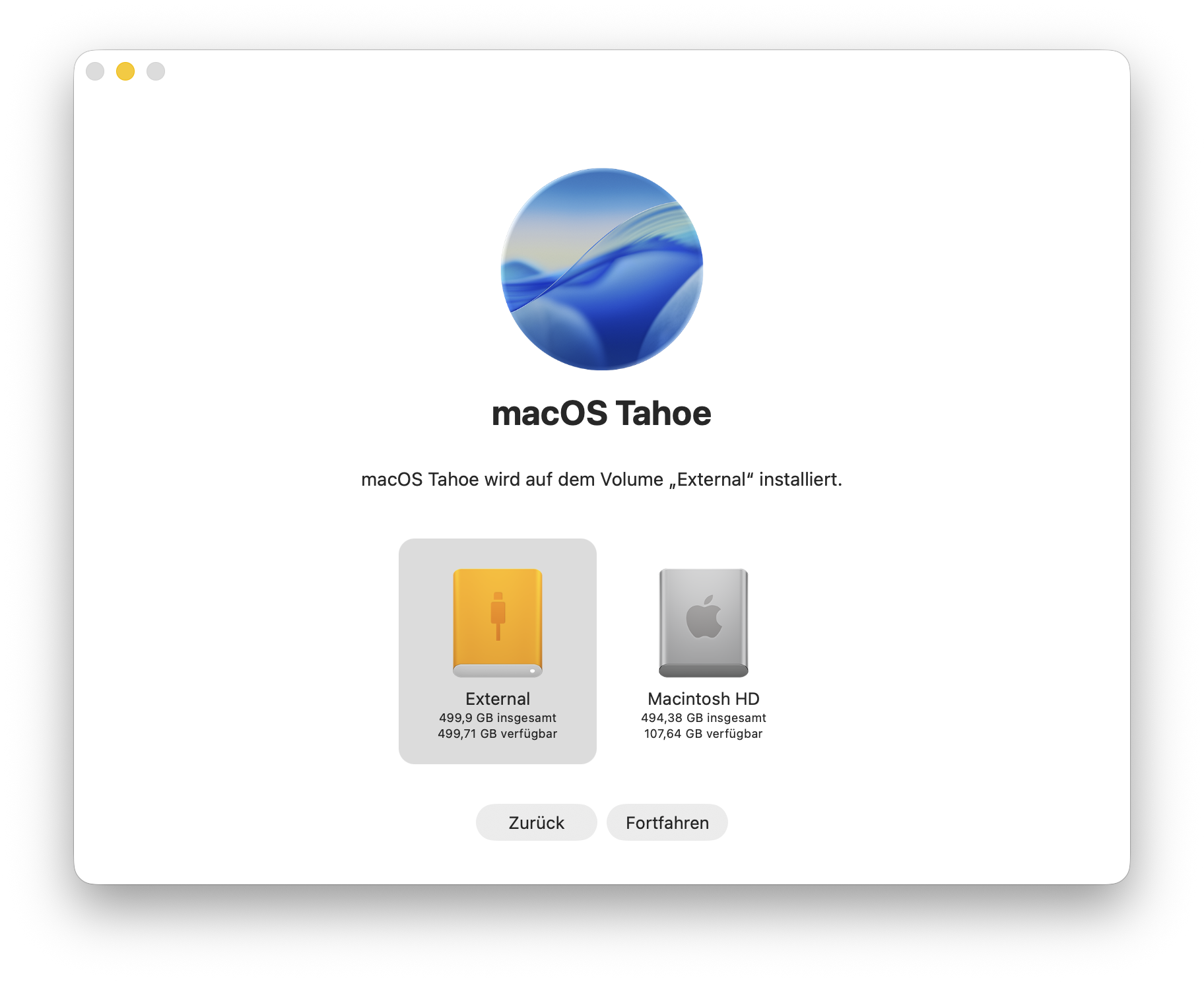The width and height of the screenshot is (1204, 982).
Task: Click the Apple logo on Macintosh HD
Action: pos(704,617)
